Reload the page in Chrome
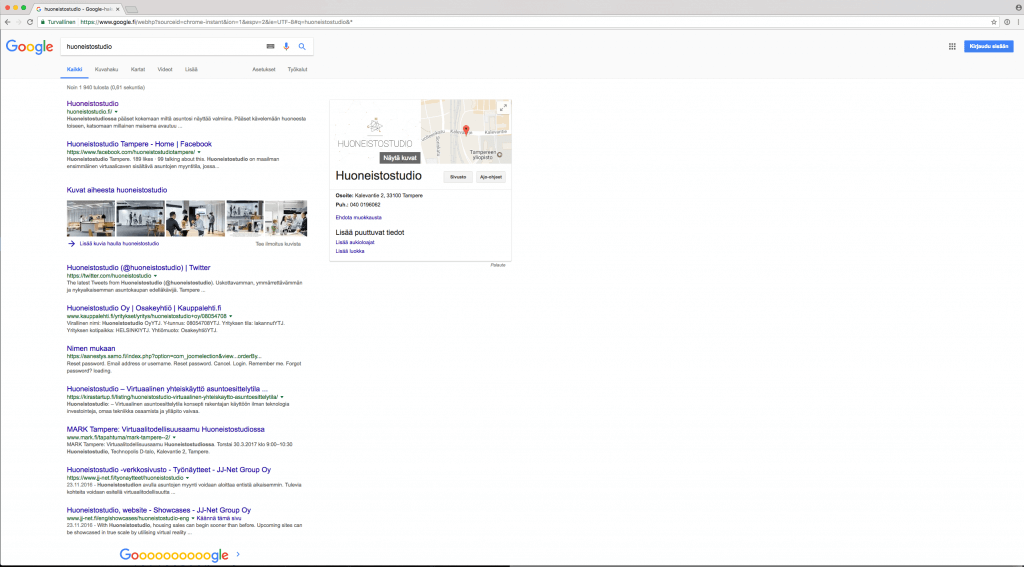The image size is (1024, 567). 30,21
